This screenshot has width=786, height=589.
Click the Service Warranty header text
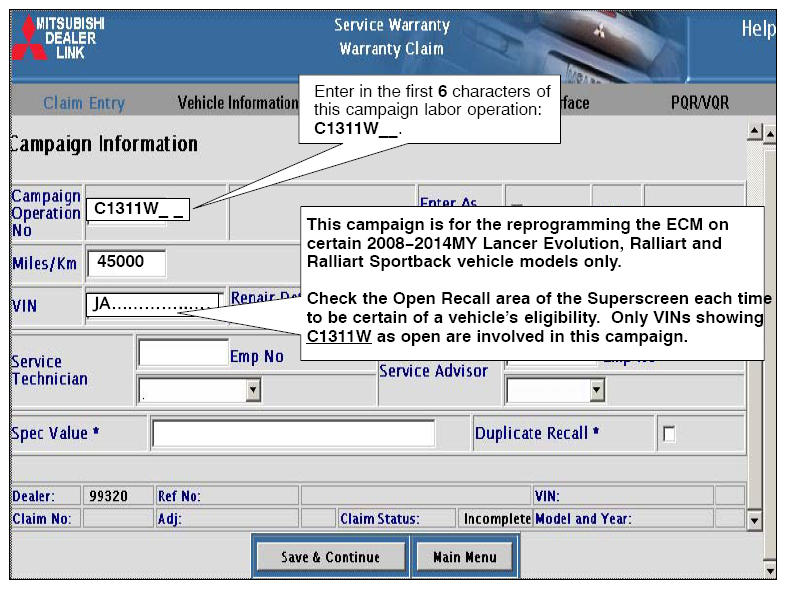click(x=392, y=25)
